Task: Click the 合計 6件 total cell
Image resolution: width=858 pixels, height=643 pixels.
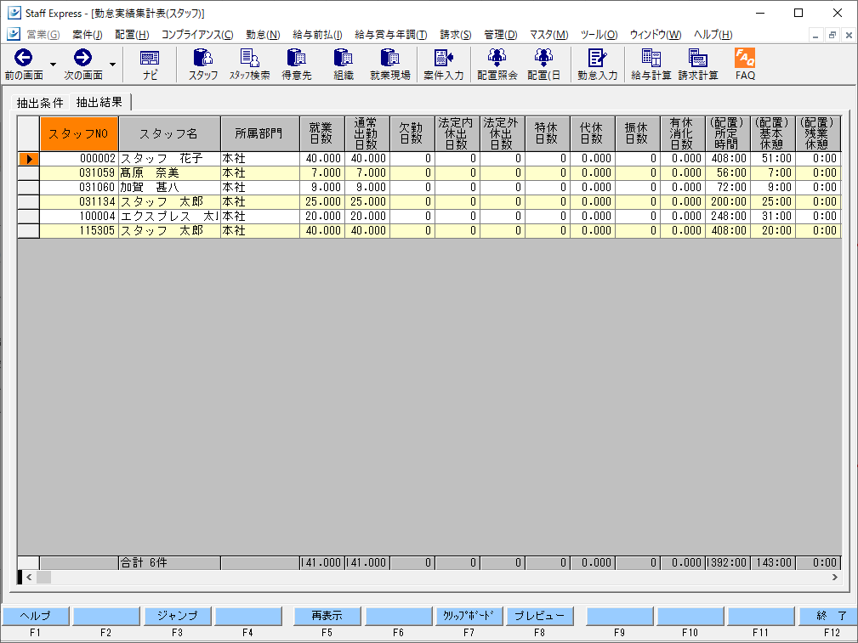Action: click(170, 563)
